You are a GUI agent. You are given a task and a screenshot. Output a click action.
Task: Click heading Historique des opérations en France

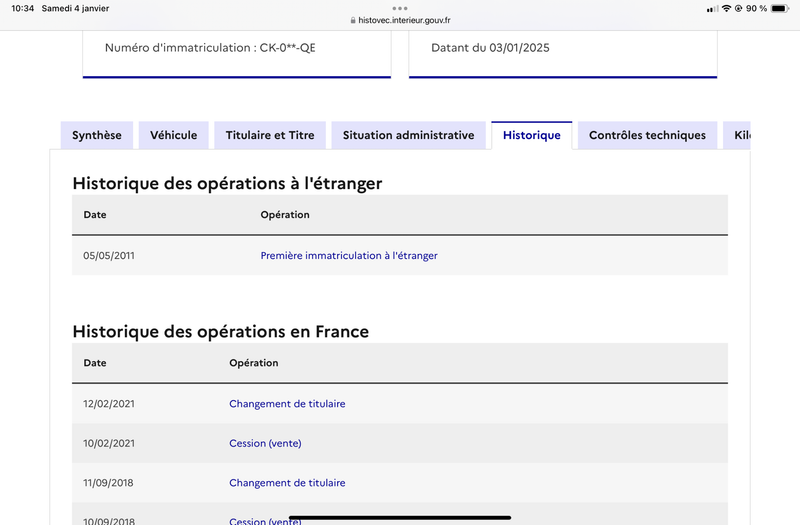220,332
